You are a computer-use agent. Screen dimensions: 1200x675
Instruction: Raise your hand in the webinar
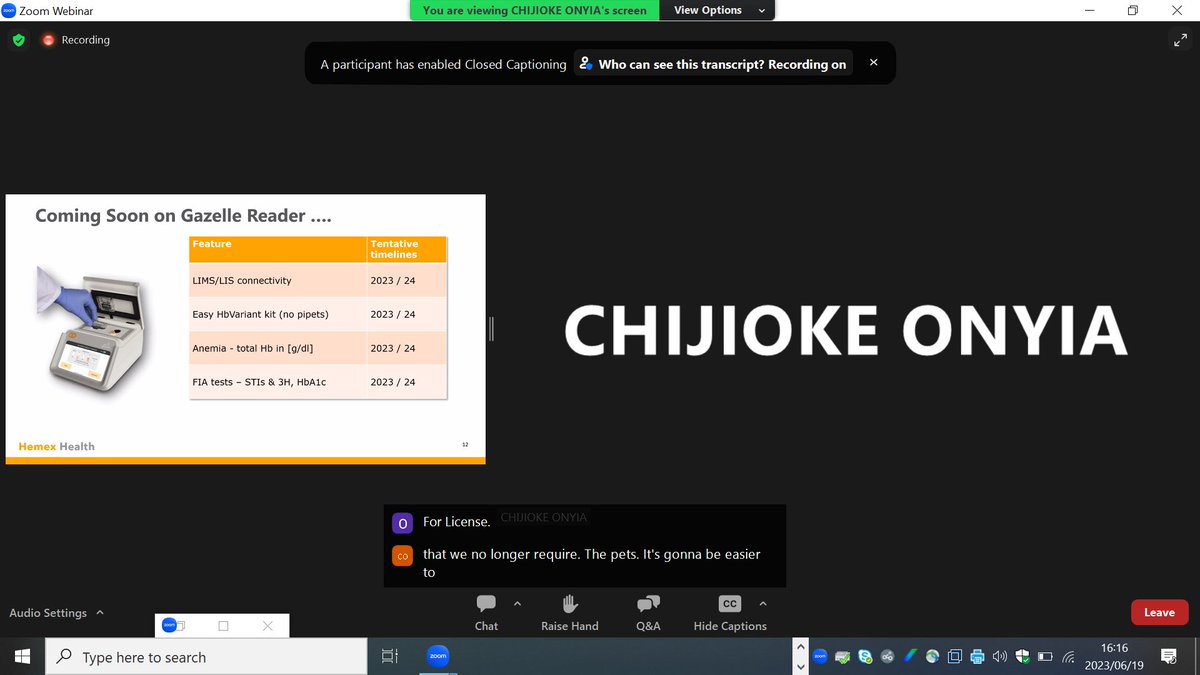click(x=569, y=612)
